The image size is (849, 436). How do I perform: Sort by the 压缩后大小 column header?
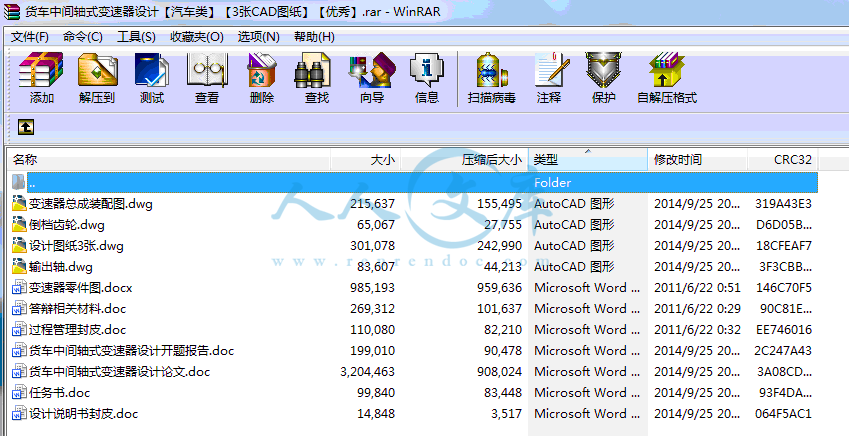click(464, 159)
